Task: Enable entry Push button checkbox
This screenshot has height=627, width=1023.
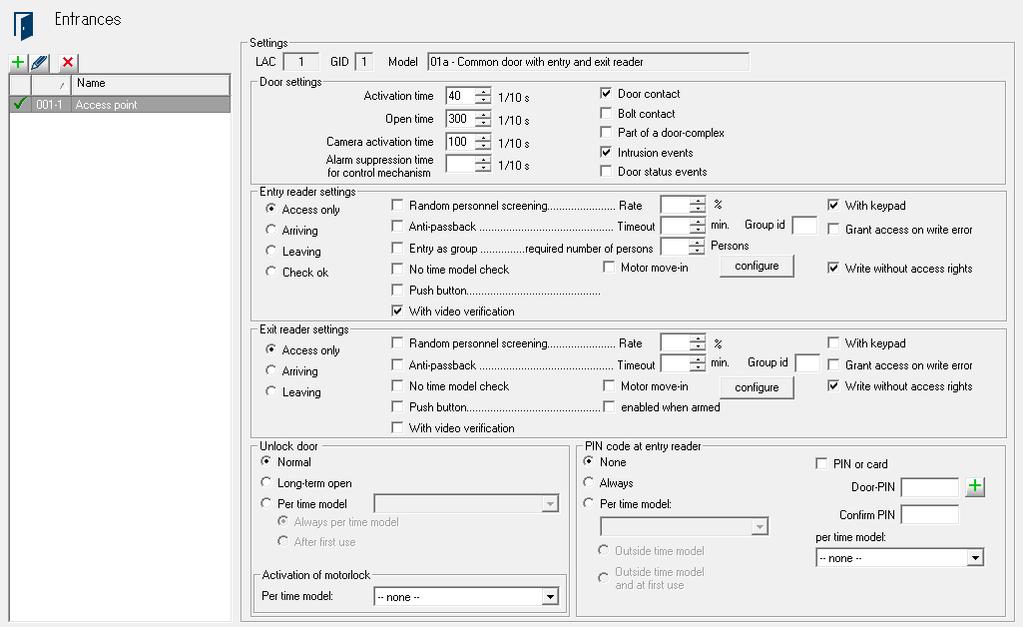Action: coord(397,290)
